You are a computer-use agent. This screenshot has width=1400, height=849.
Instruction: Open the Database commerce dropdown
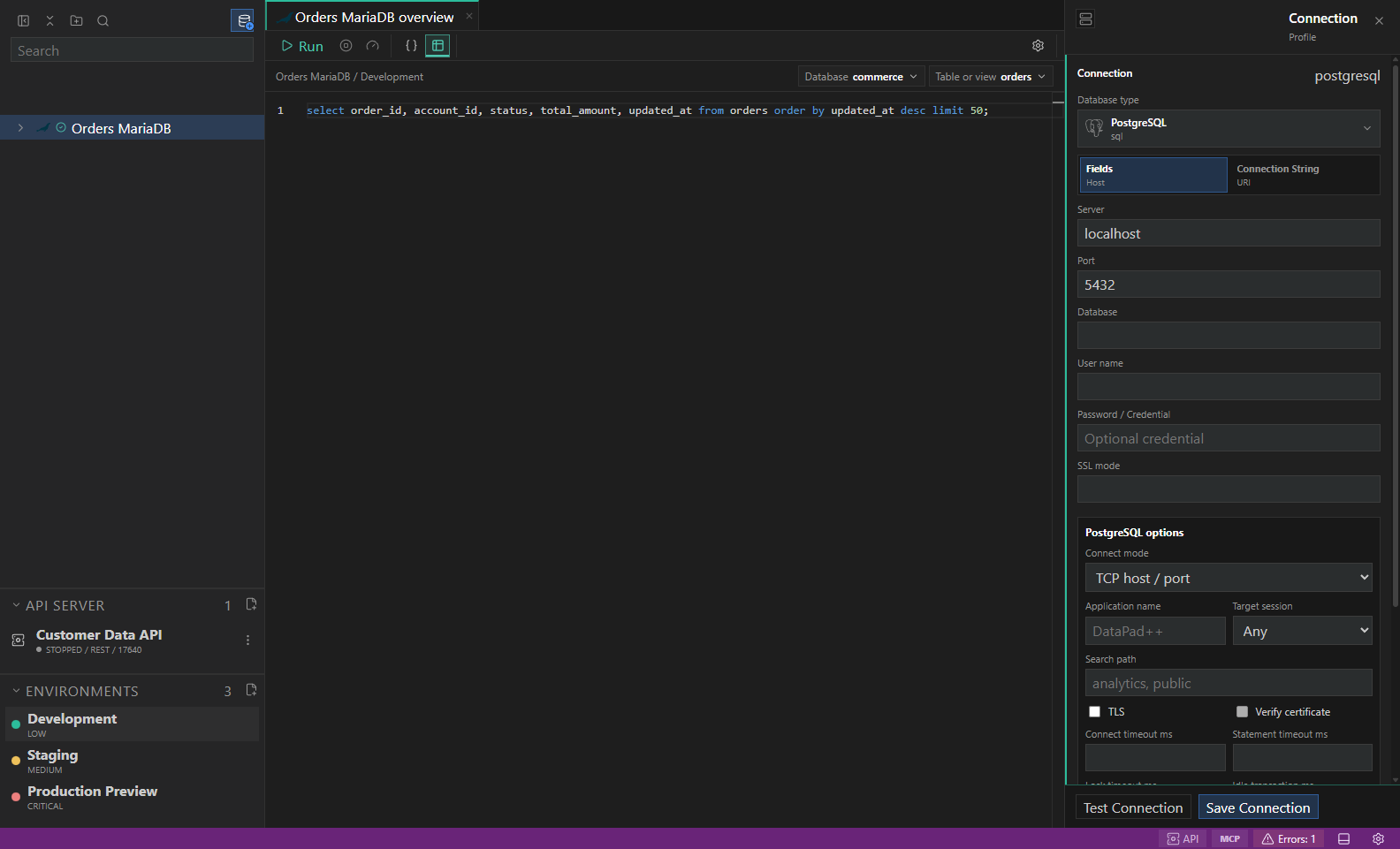[861, 77]
